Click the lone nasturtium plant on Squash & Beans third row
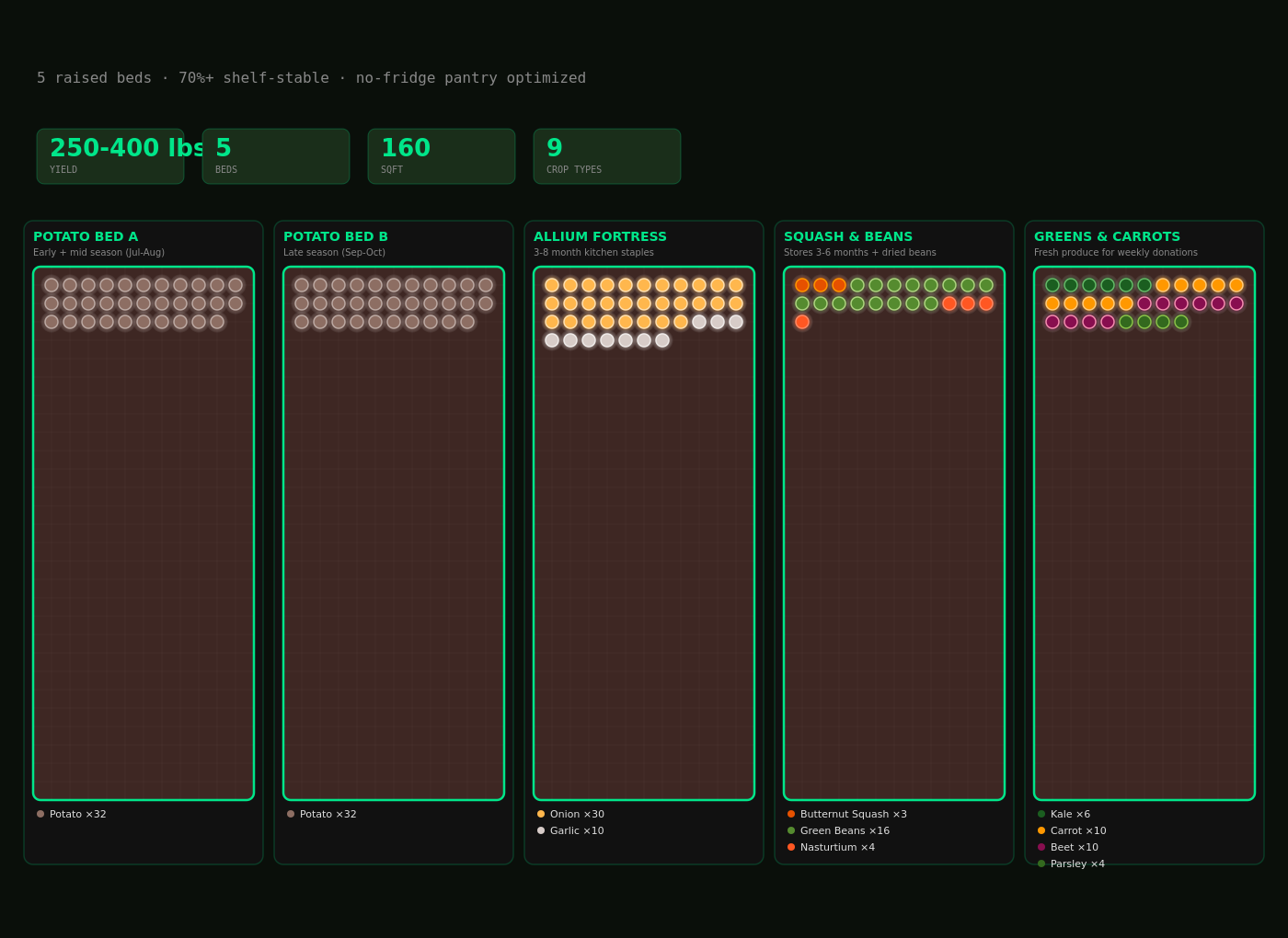The height and width of the screenshot is (938, 1288). coord(802,322)
